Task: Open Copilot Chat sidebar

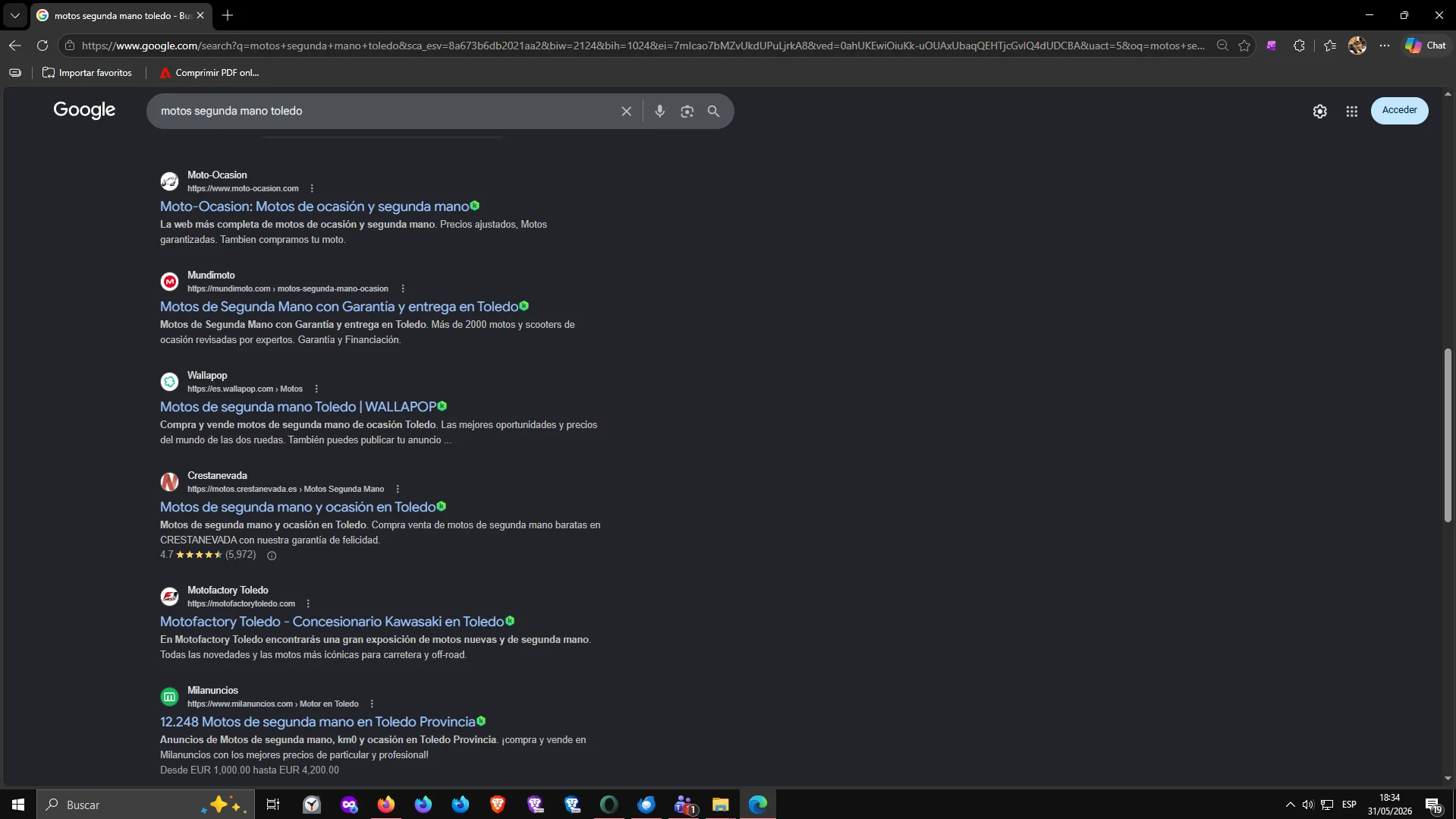Action: (x=1426, y=46)
